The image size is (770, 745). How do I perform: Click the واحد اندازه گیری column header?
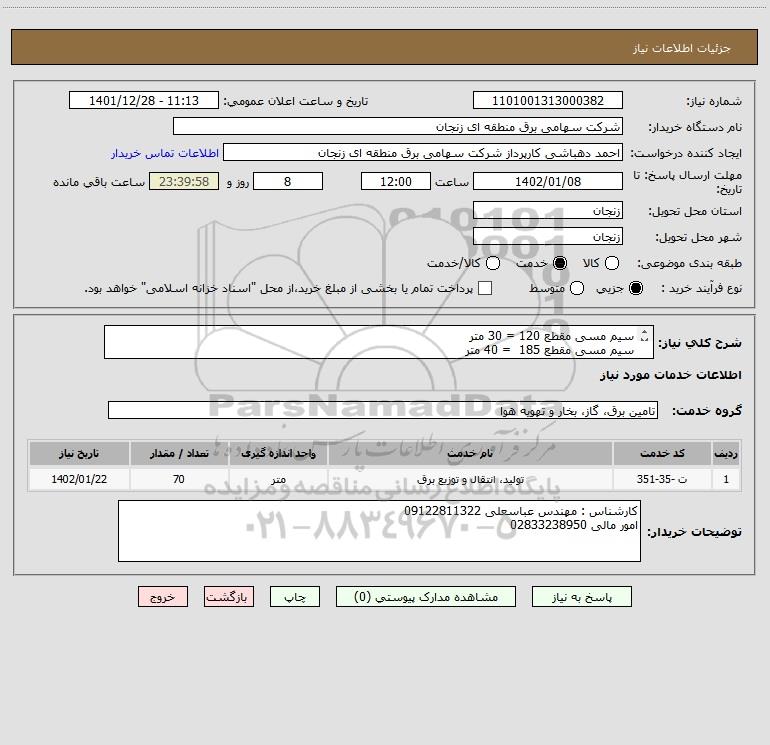click(278, 453)
